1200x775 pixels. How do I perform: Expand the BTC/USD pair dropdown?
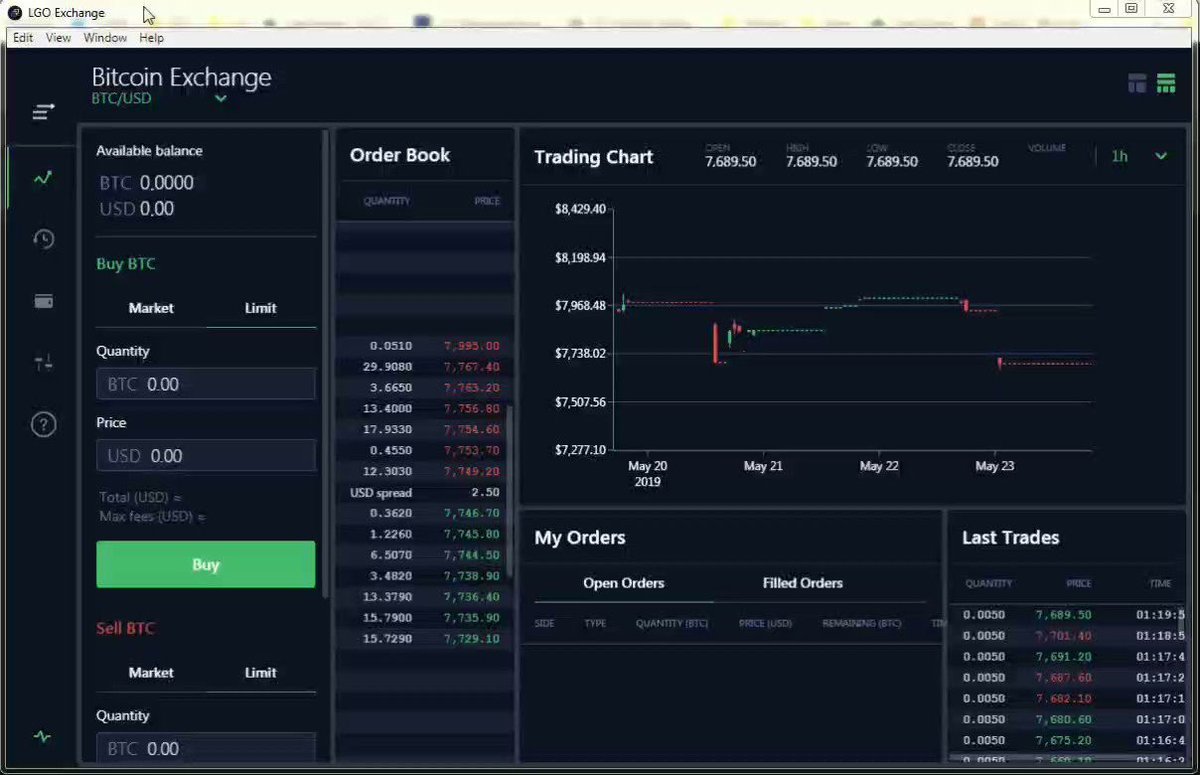pyautogui.click(x=221, y=98)
